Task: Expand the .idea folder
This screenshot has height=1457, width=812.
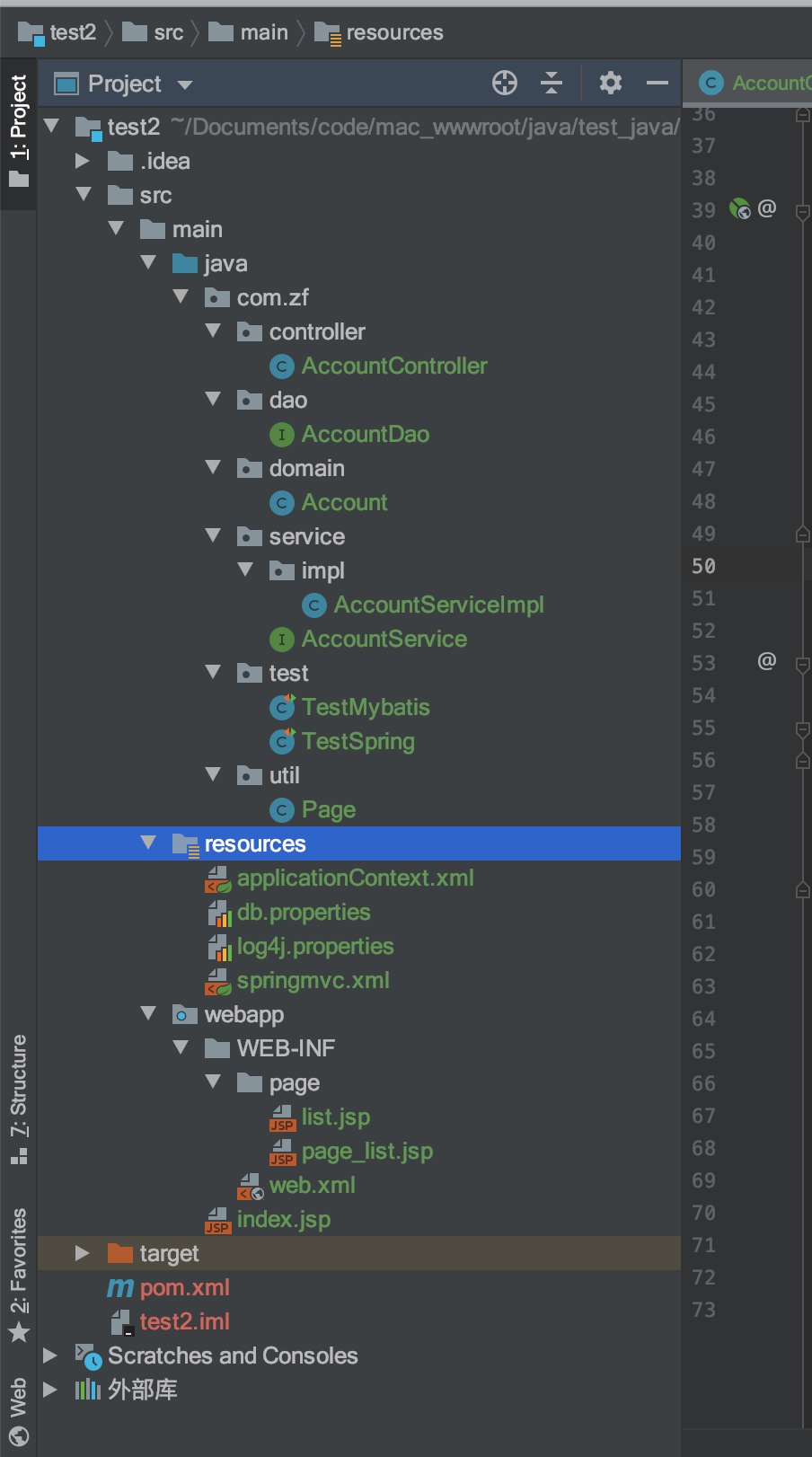Action: 83,161
